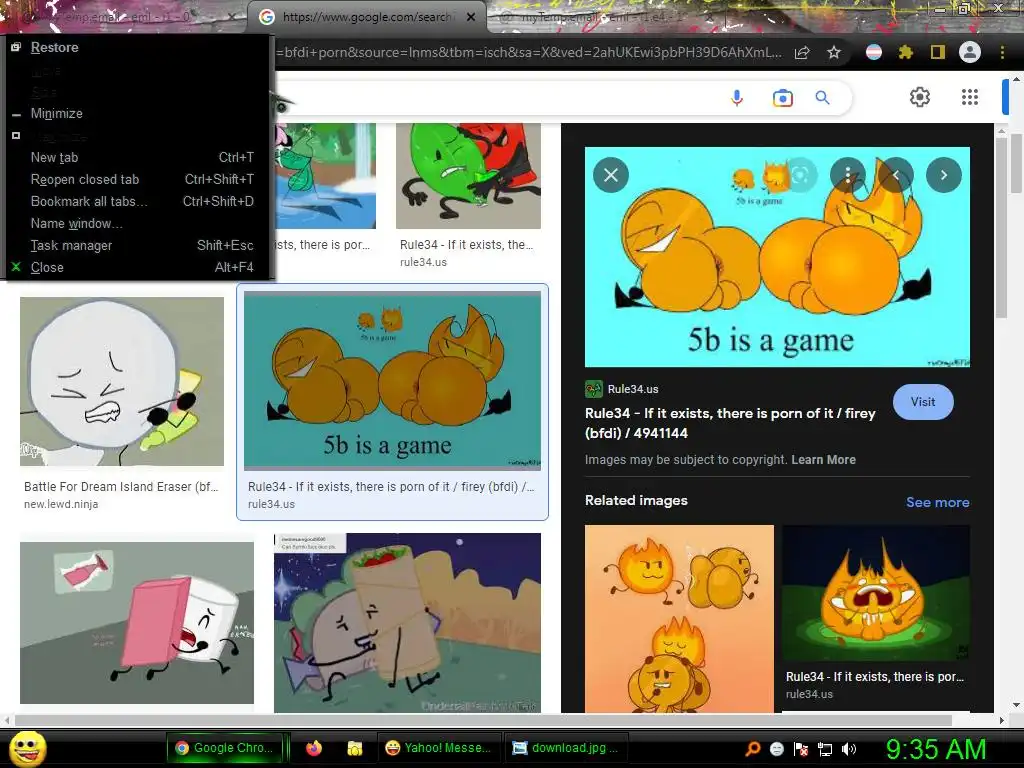The height and width of the screenshot is (768, 1024).
Task: Click the preview panel vertical scrollbar
Action: tap(1002, 225)
